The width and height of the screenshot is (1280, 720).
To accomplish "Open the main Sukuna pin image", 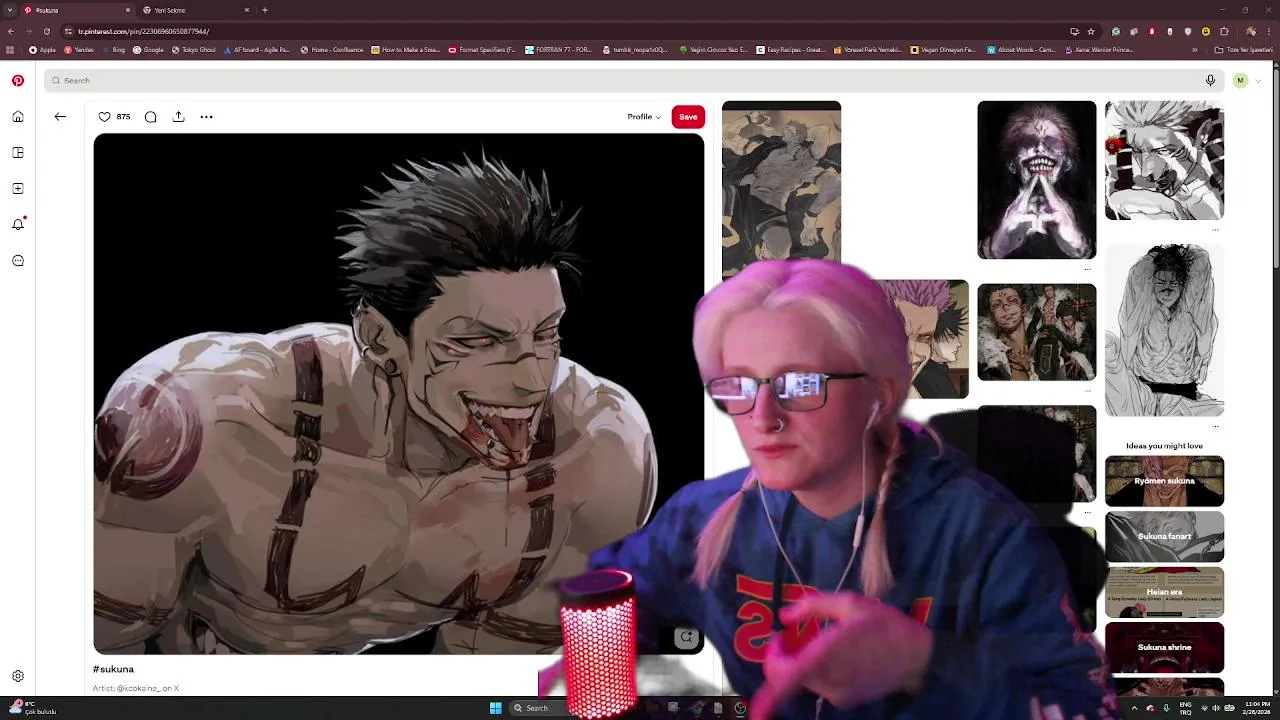I will point(398,394).
